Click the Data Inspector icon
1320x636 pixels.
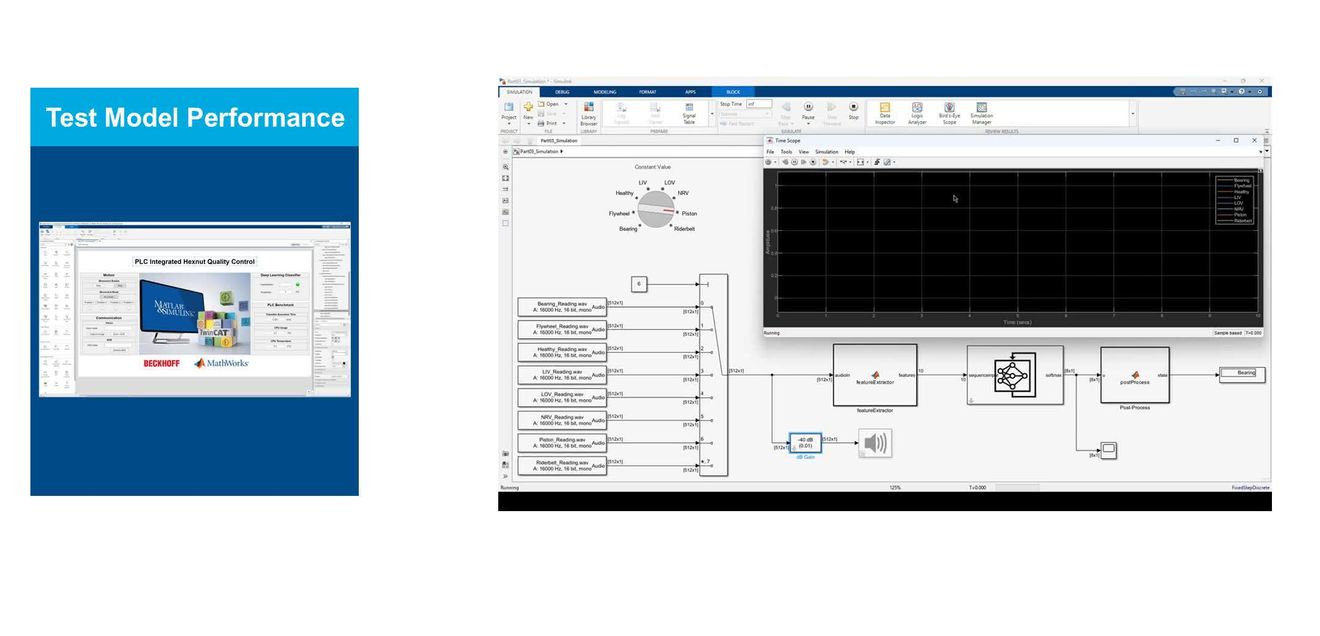click(x=885, y=113)
